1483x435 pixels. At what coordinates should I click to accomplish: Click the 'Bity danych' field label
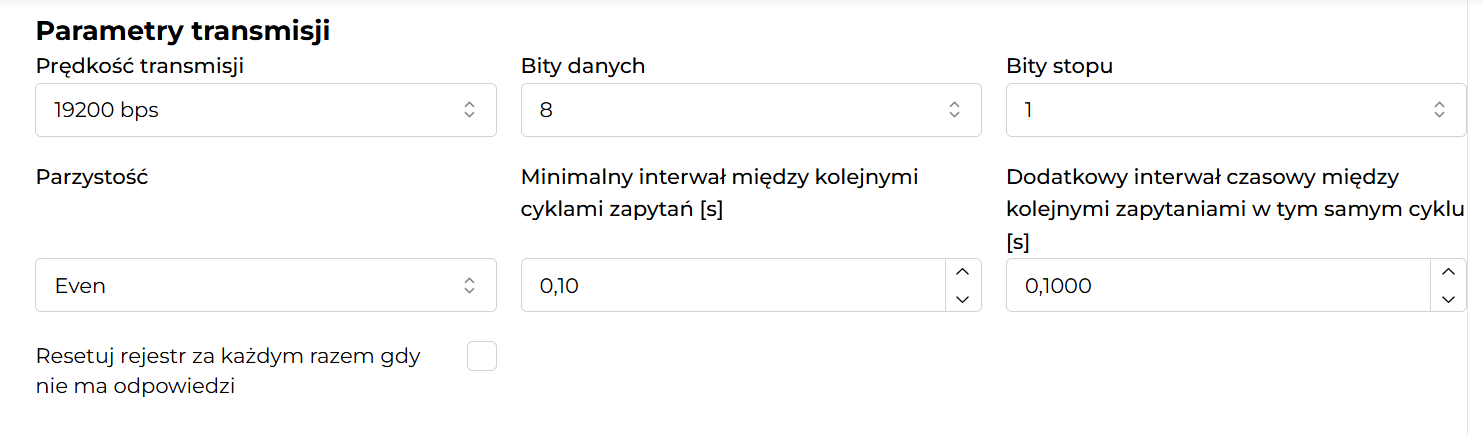583,66
